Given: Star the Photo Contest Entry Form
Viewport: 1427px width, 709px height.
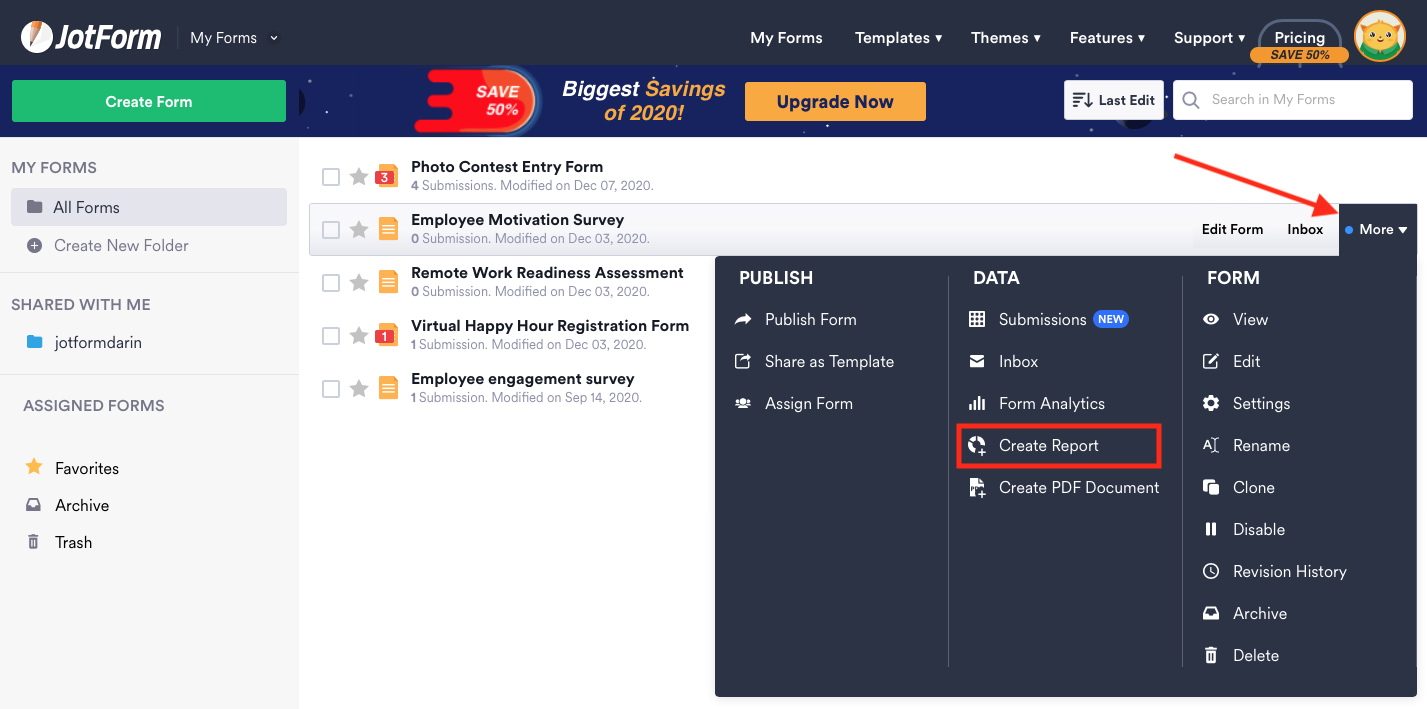Looking at the screenshot, I should (359, 177).
